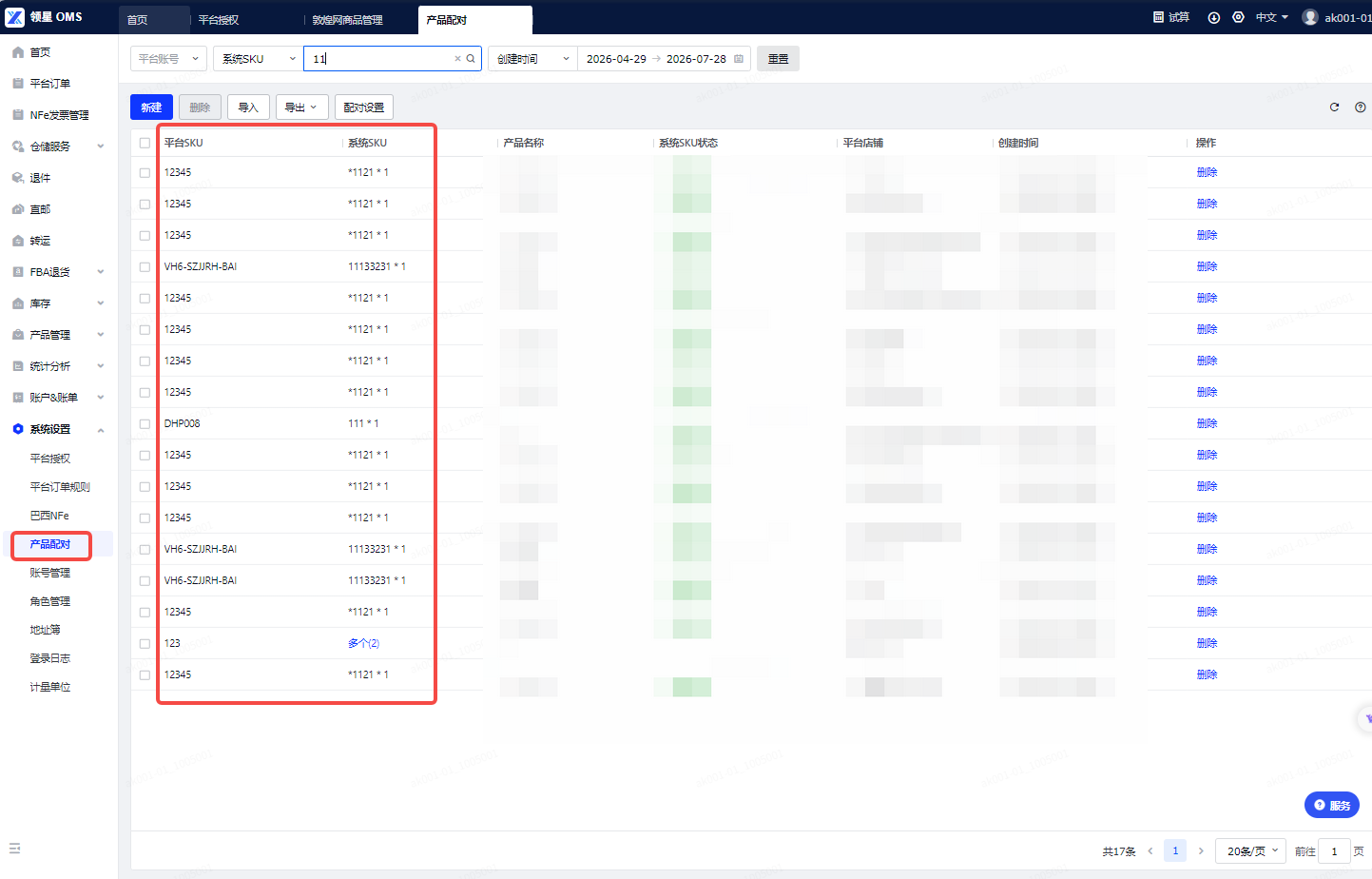Image resolution: width=1372 pixels, height=879 pixels.
Task: Open the date range calendar icon
Action: tap(739, 59)
